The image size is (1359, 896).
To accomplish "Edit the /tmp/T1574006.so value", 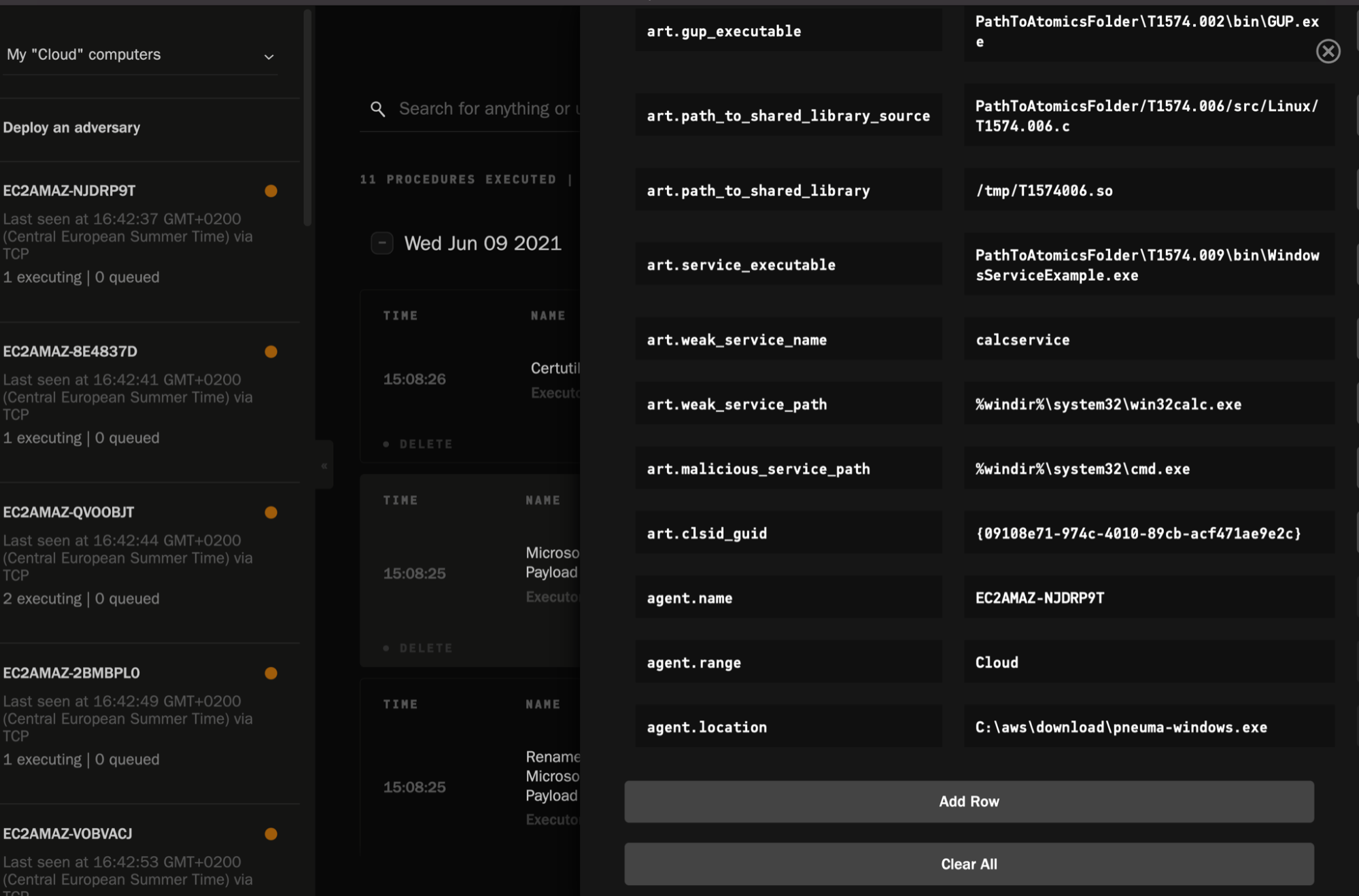I will pyautogui.click(x=1149, y=190).
